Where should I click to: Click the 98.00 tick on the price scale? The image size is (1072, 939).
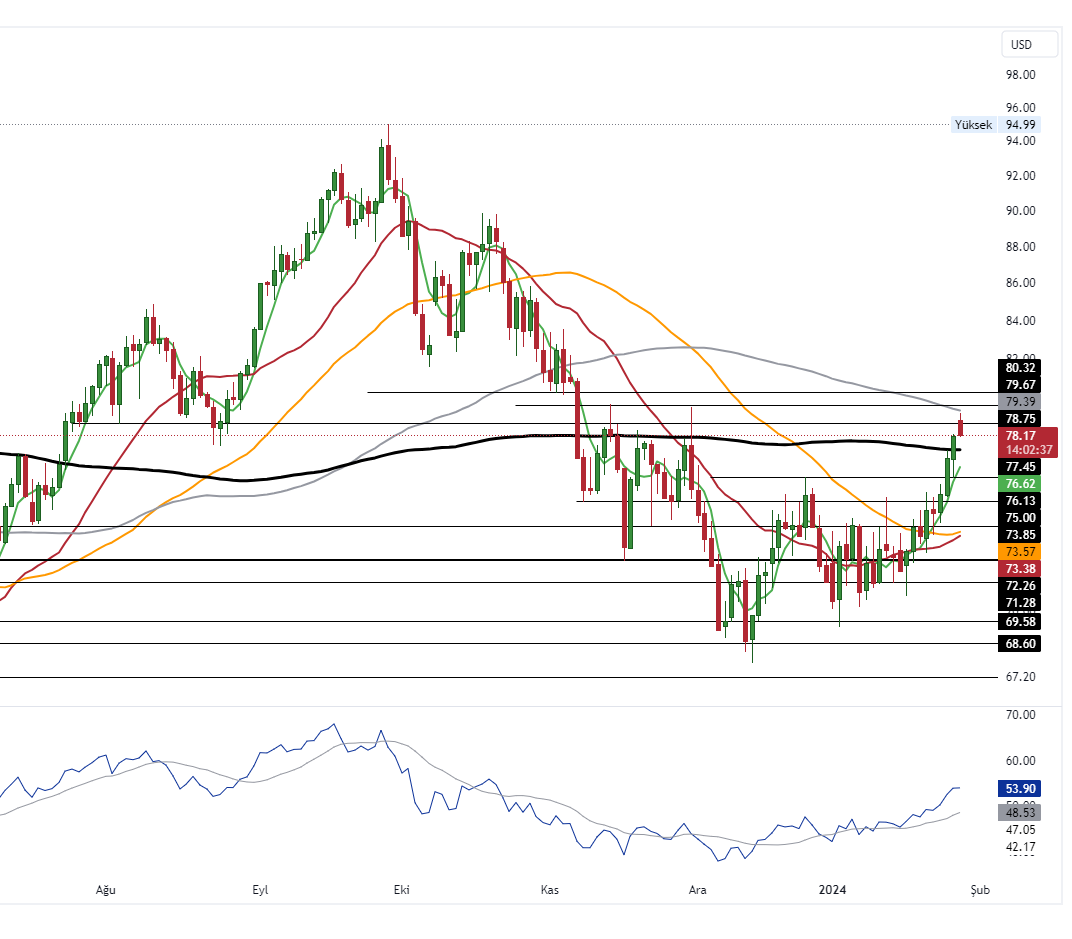(x=1020, y=75)
